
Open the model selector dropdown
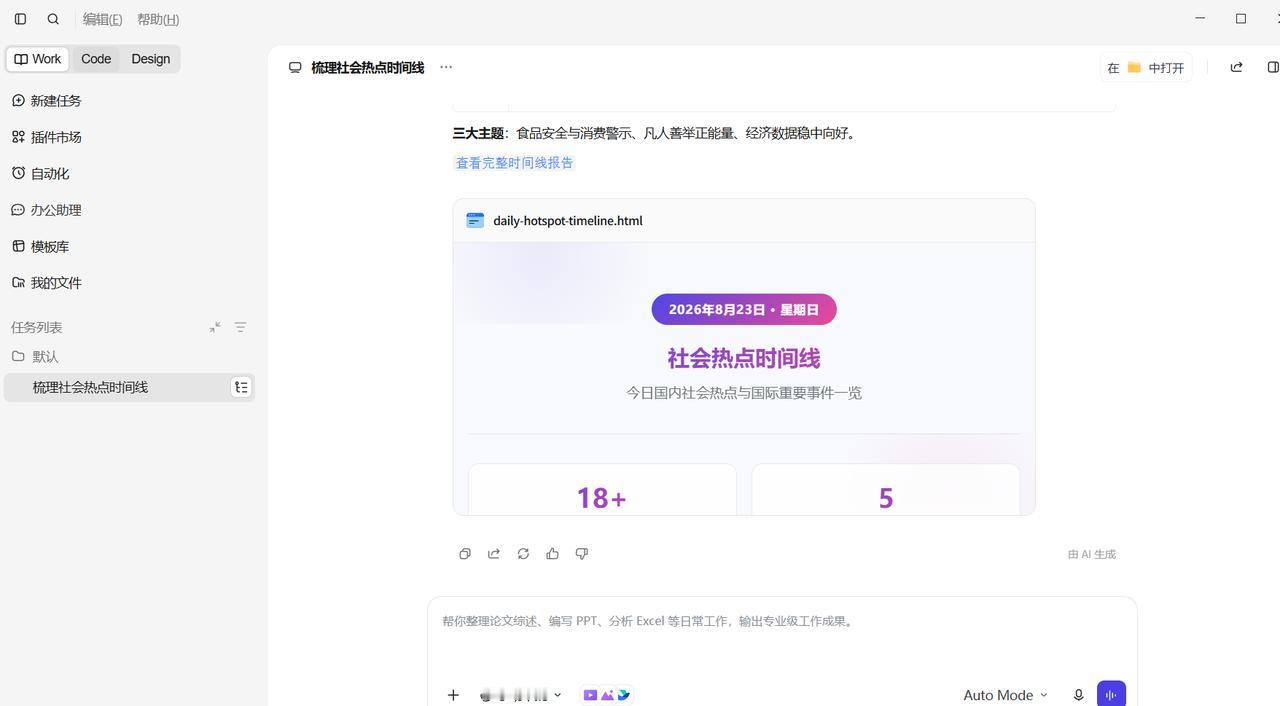pos(521,695)
